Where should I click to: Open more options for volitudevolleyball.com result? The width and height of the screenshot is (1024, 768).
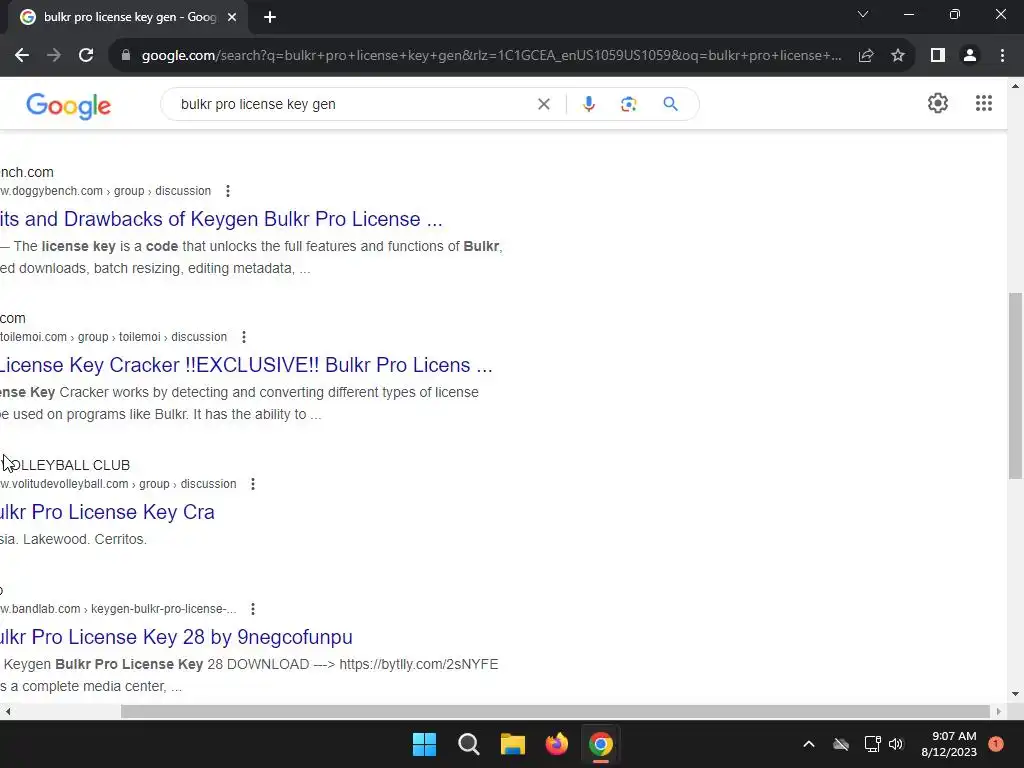click(253, 484)
